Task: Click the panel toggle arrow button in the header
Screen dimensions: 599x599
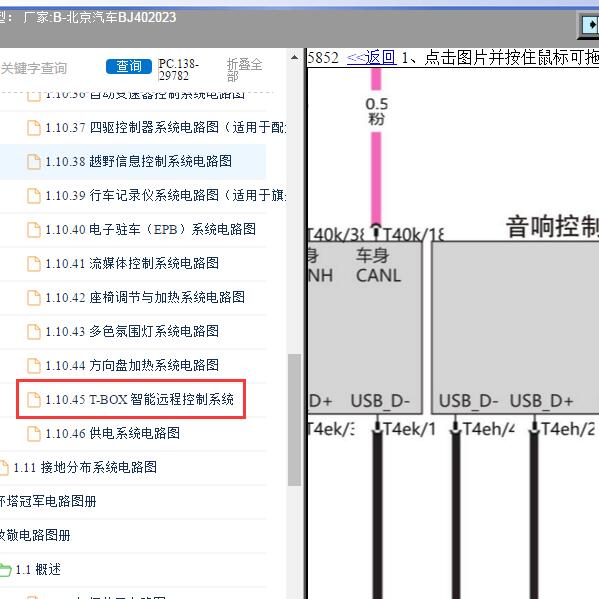Action: click(x=589, y=25)
